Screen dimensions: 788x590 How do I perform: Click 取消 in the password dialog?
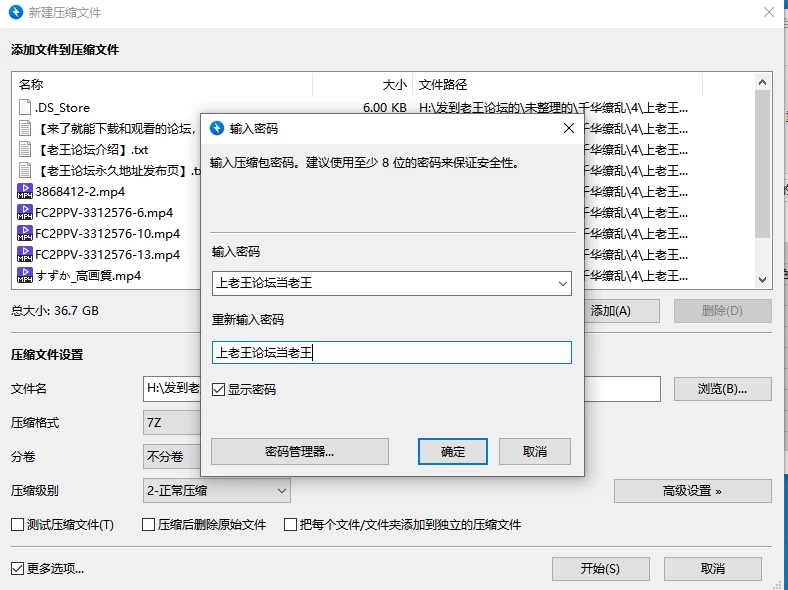click(535, 451)
